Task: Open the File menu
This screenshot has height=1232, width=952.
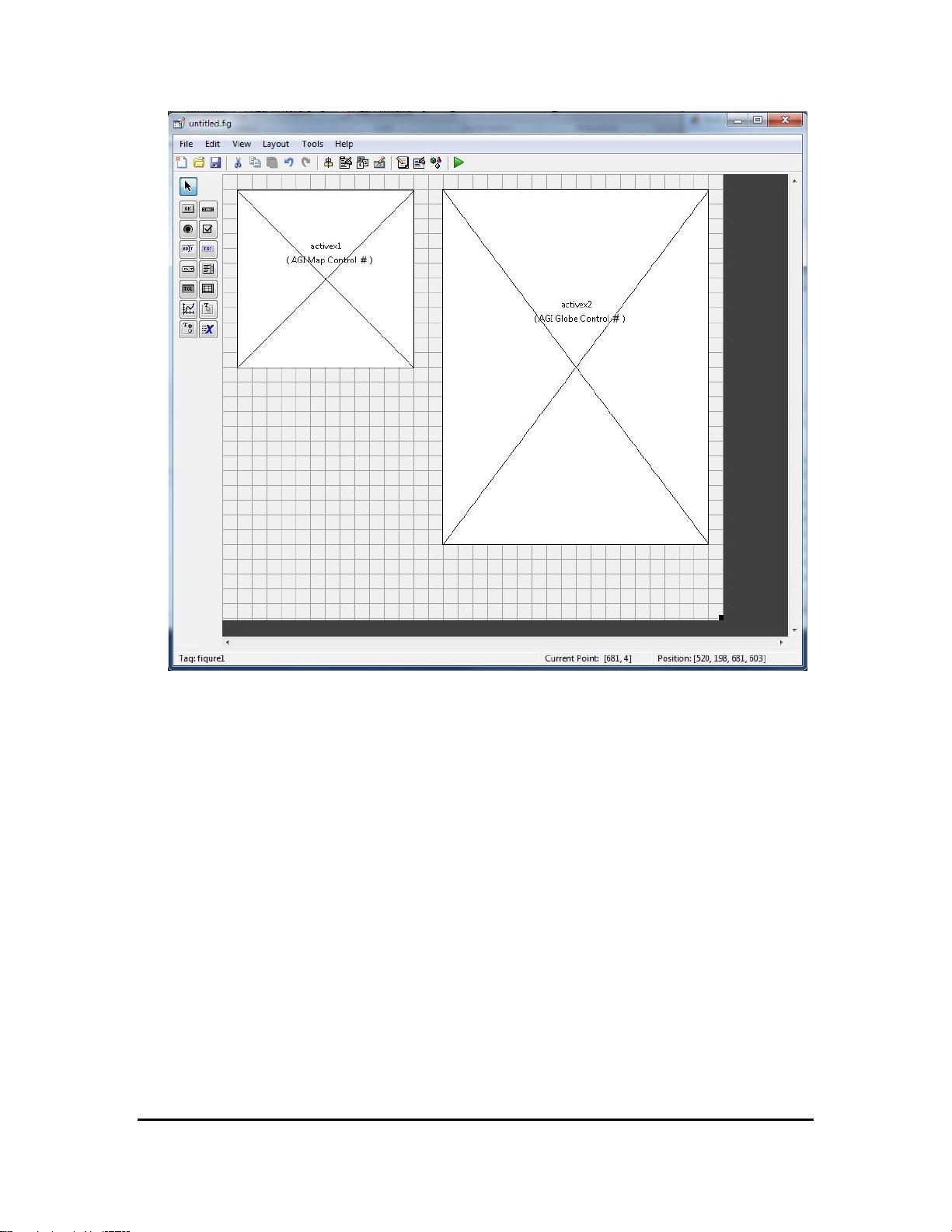Action: (x=186, y=144)
